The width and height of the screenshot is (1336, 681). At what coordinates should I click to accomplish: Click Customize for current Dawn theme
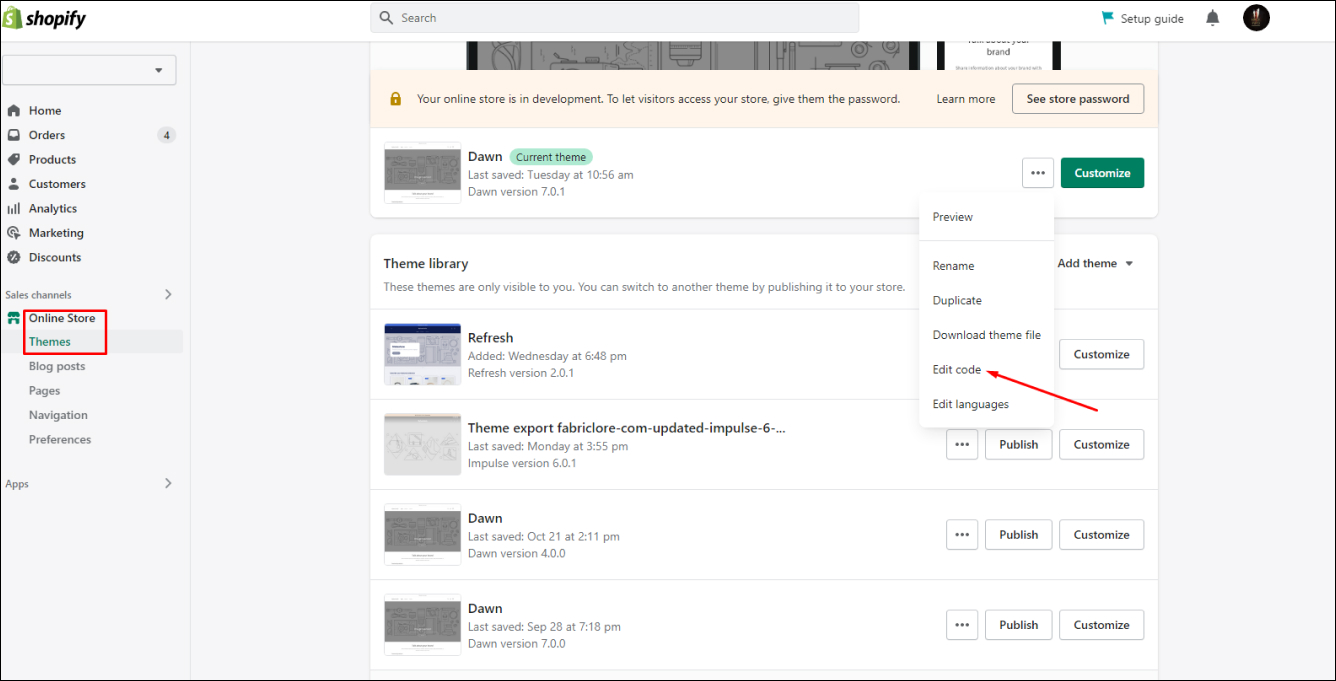1102,173
